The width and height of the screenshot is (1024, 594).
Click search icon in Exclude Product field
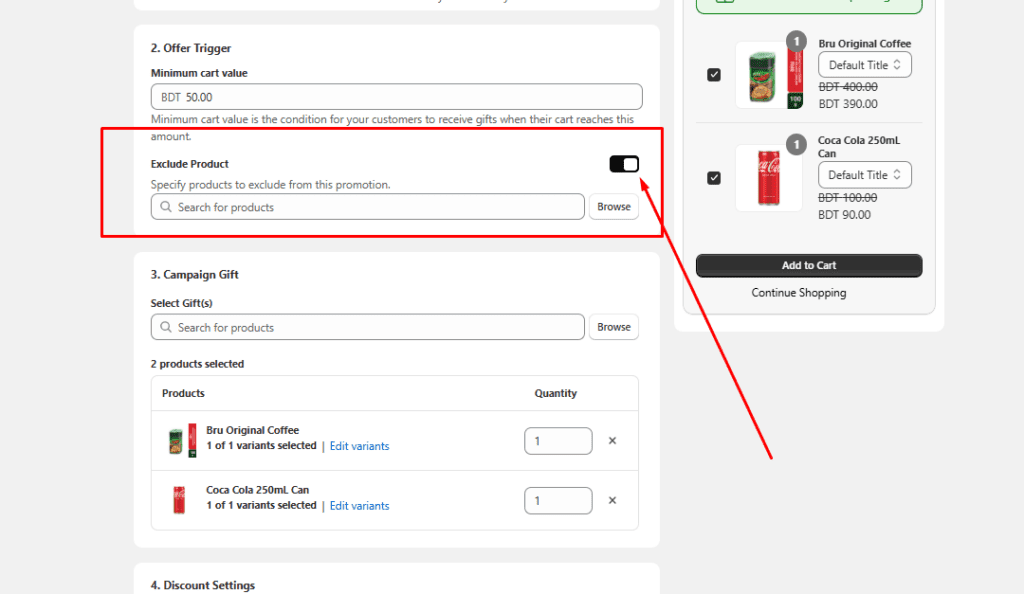[166, 207]
